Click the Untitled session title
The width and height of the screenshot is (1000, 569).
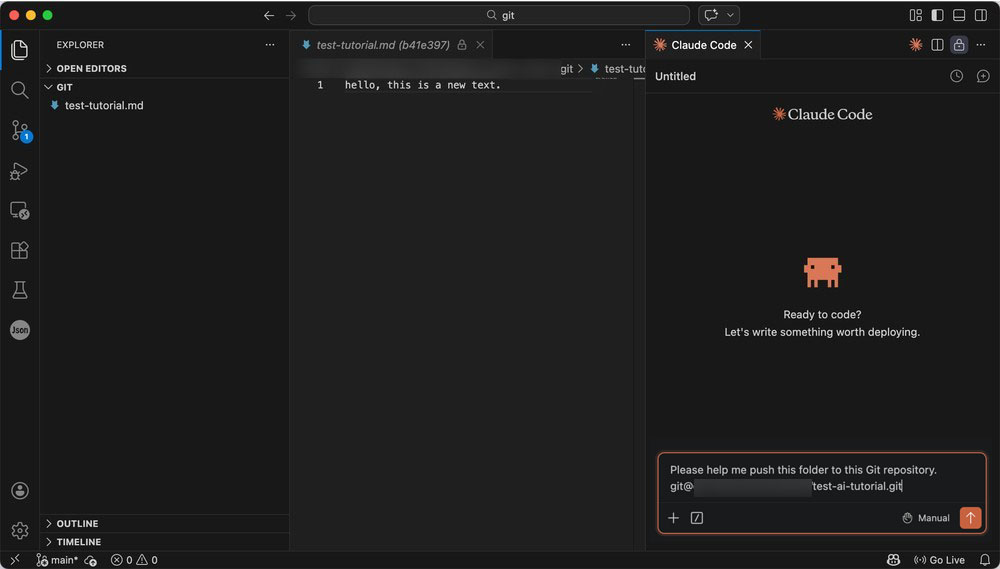(x=675, y=76)
